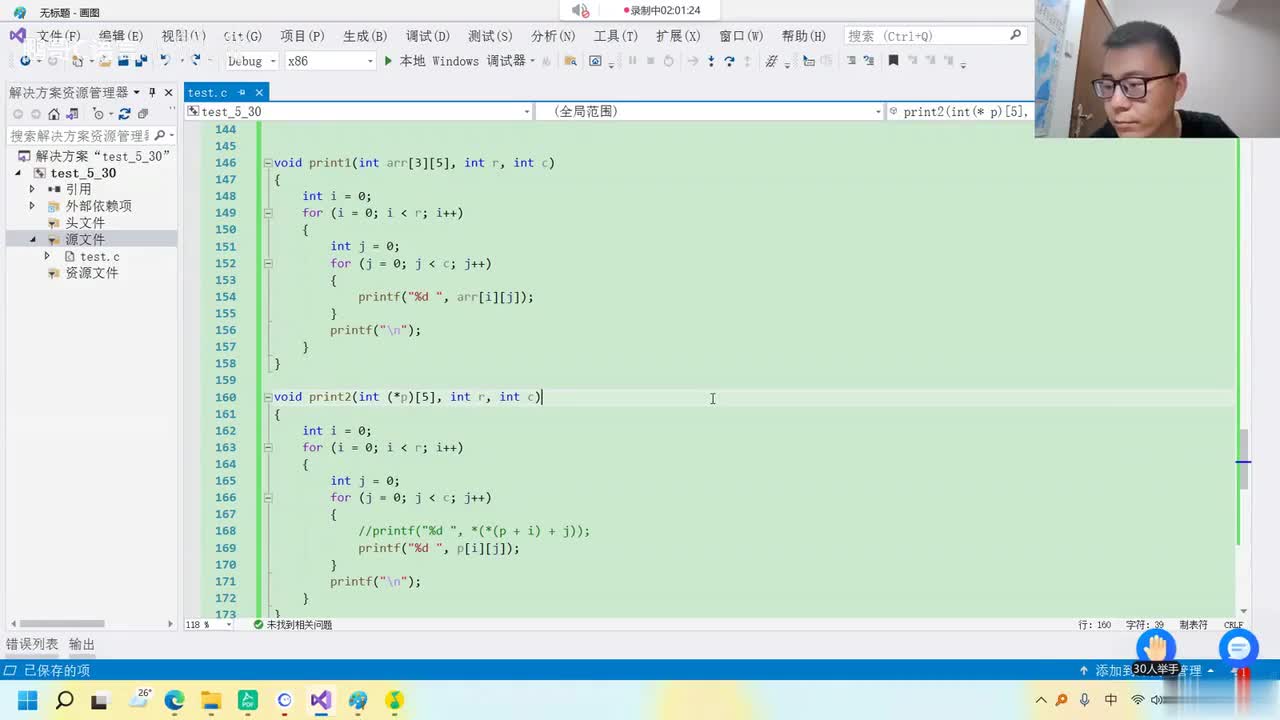Click the Stop debugging square icon

[x=650, y=61]
